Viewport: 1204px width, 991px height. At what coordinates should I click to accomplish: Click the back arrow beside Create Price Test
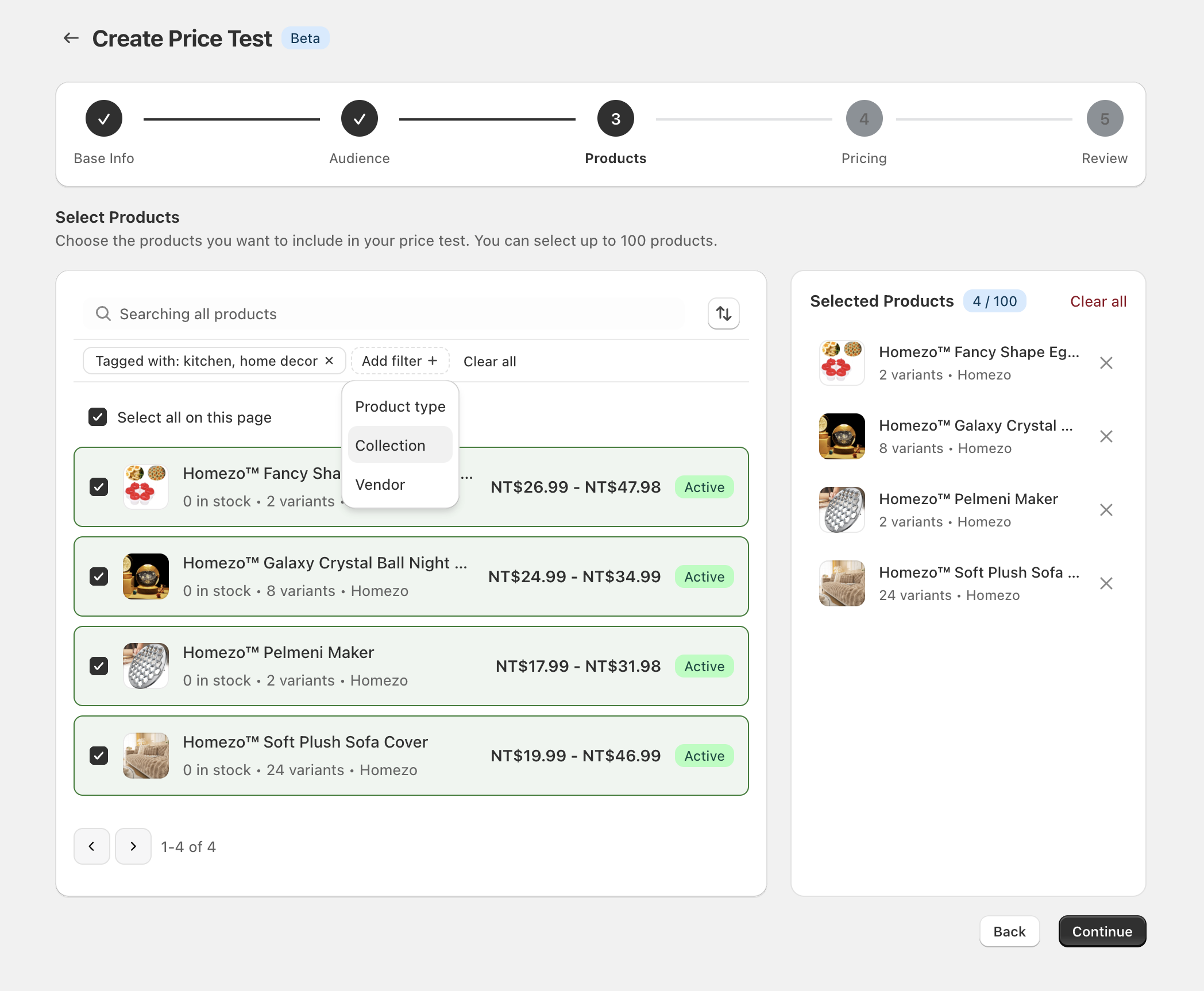click(x=71, y=38)
